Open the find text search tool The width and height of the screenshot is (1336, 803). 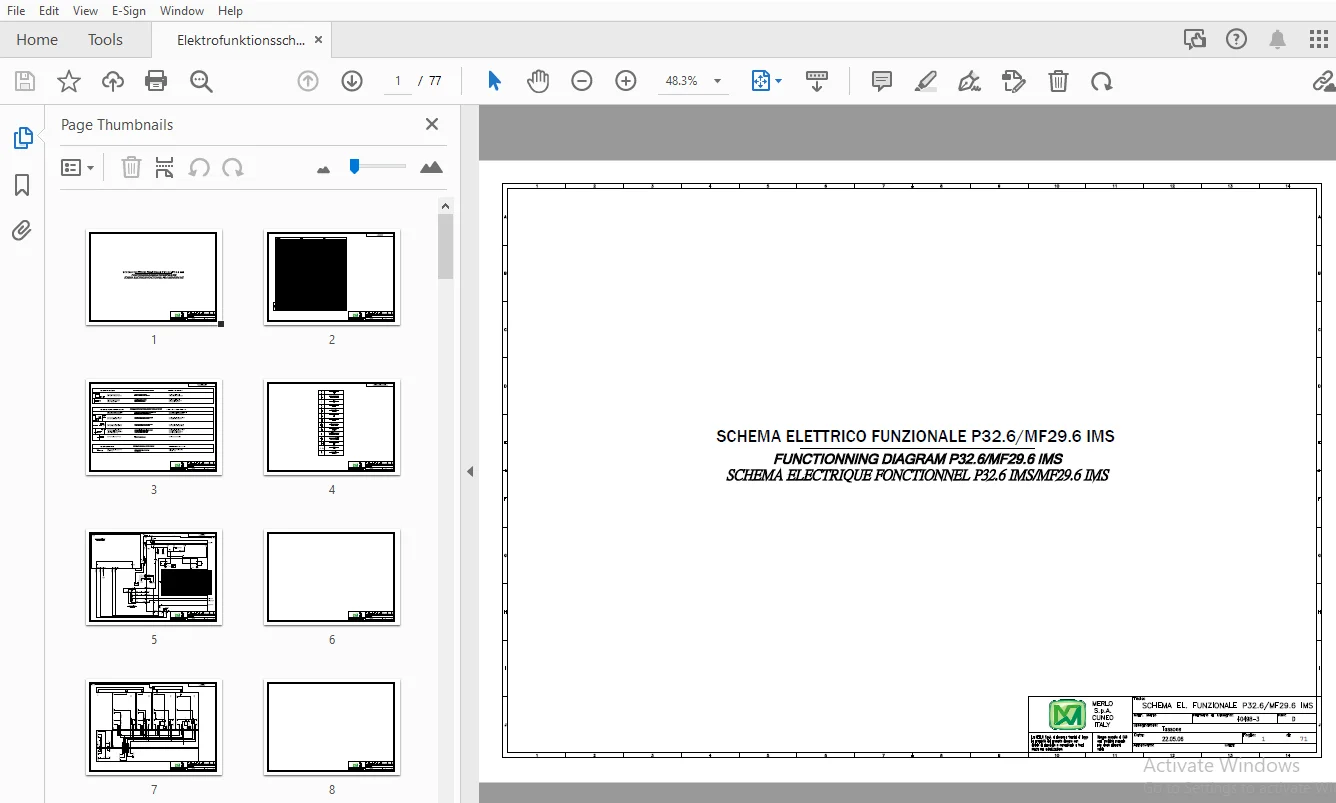click(x=201, y=82)
